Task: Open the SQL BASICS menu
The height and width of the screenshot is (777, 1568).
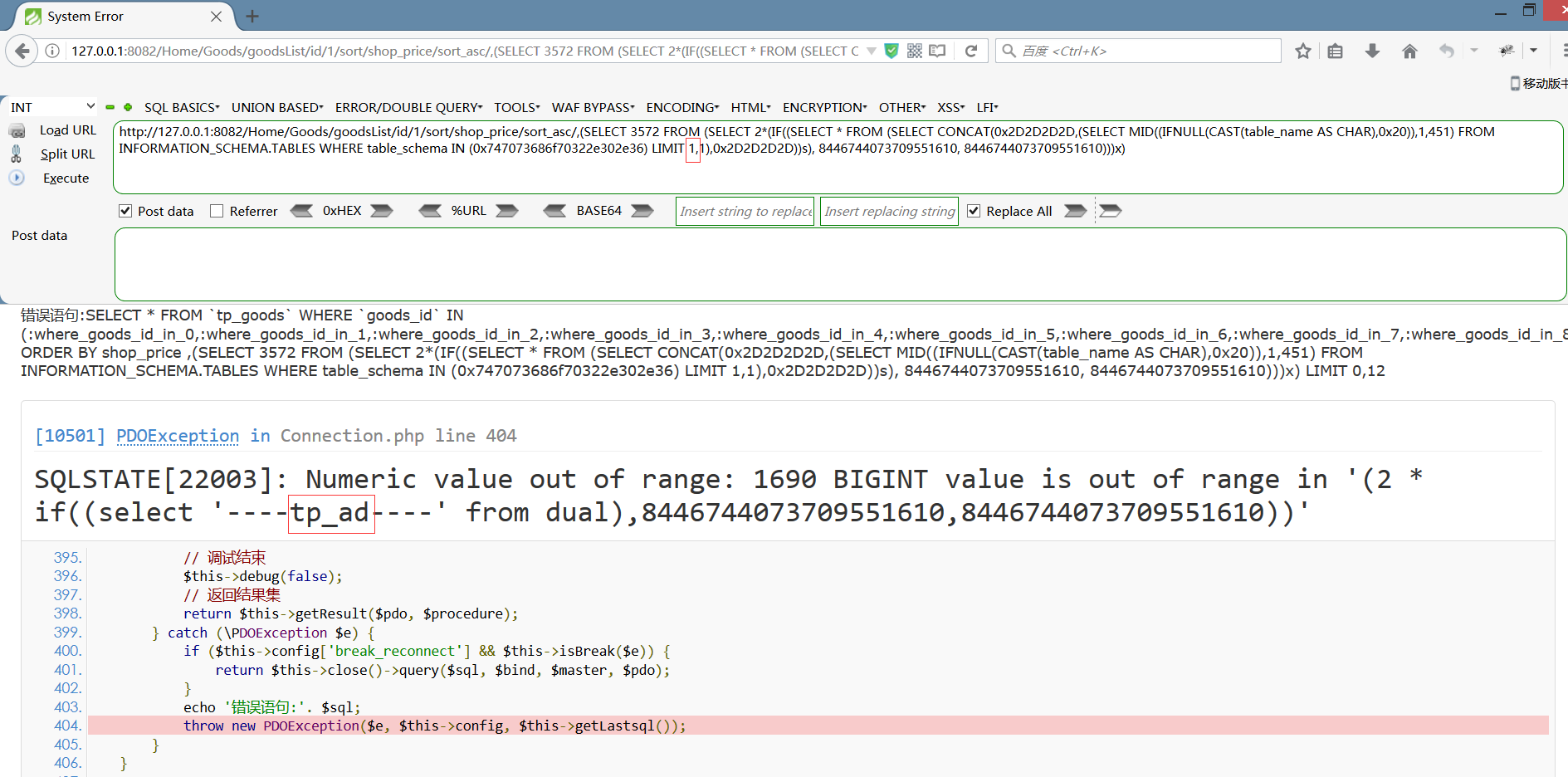Action: click(182, 107)
